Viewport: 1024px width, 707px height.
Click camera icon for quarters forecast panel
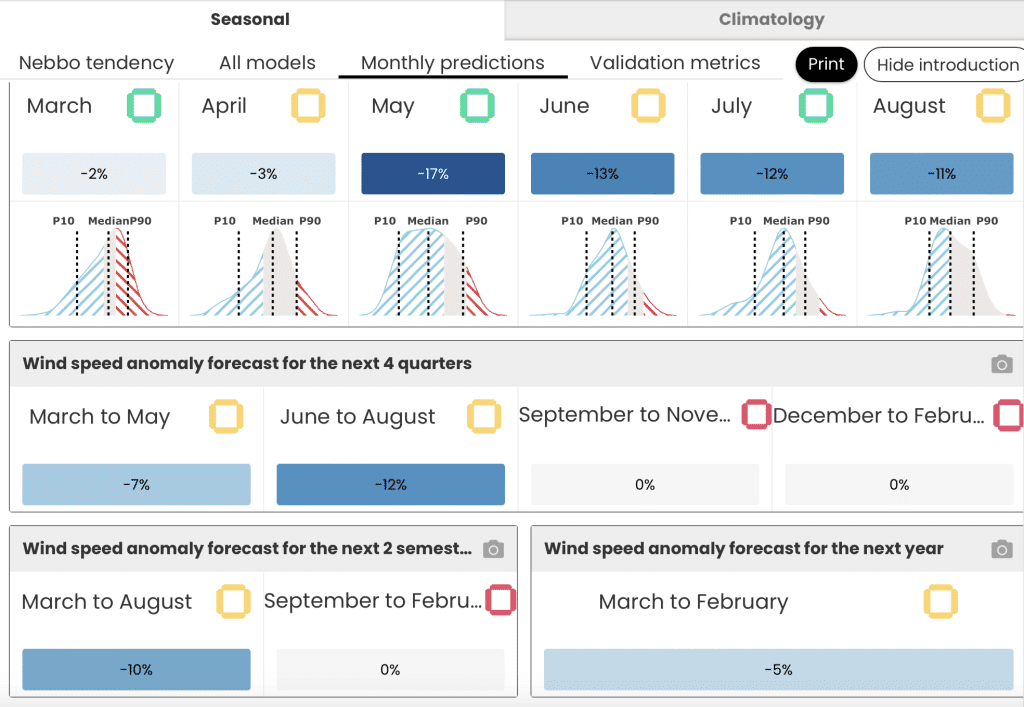(1001, 364)
